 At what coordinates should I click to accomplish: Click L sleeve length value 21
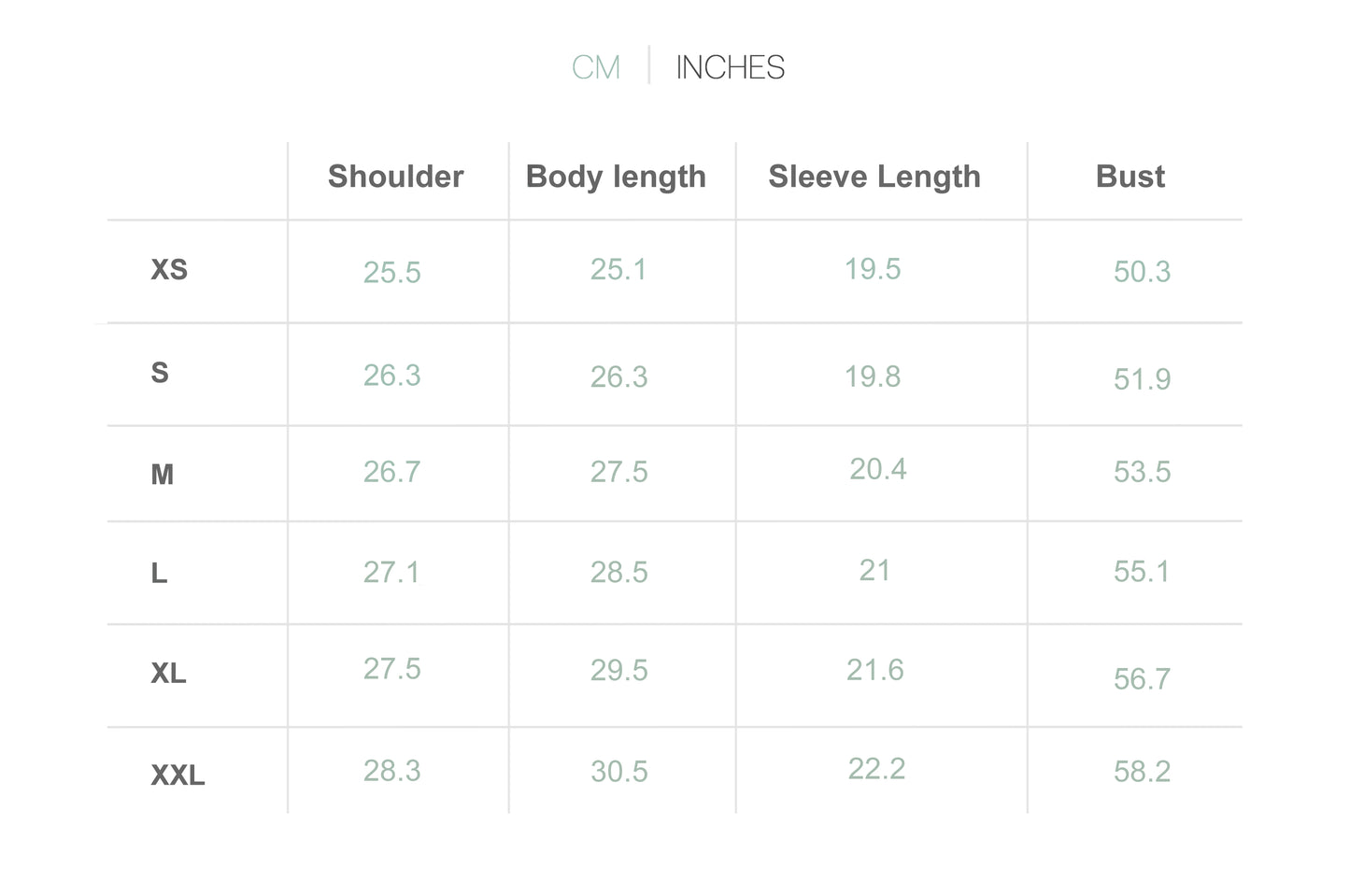click(874, 571)
